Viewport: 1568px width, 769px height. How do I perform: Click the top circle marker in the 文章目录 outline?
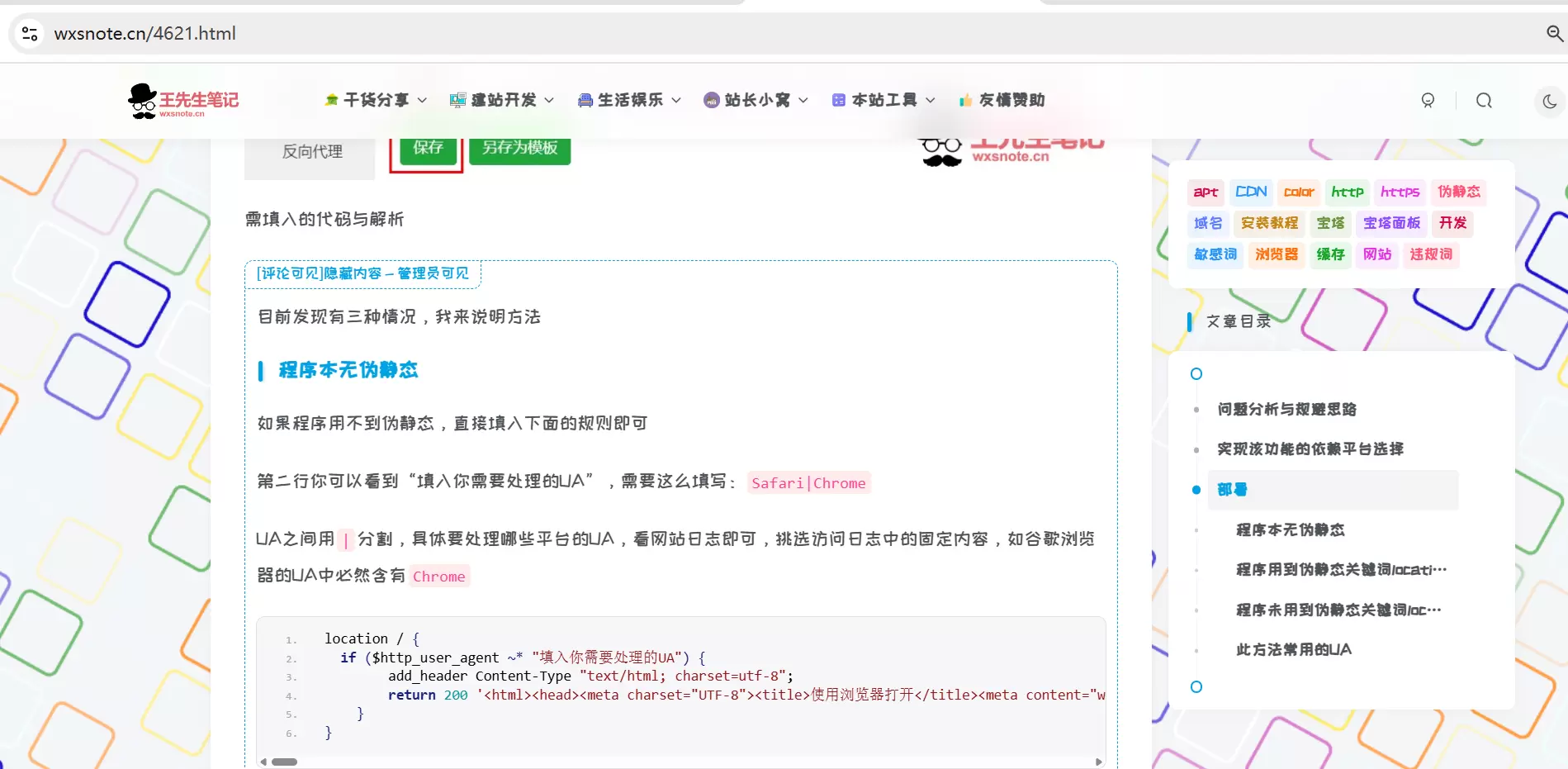pyautogui.click(x=1196, y=374)
